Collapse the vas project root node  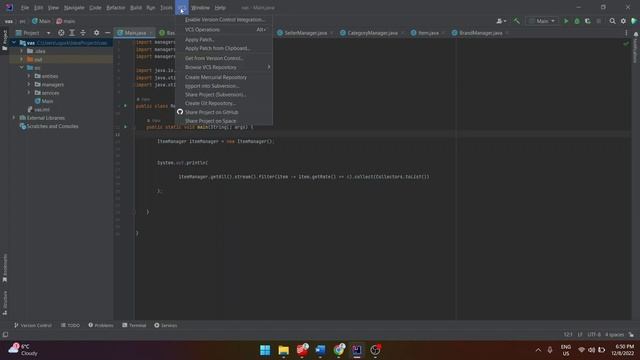(14, 43)
